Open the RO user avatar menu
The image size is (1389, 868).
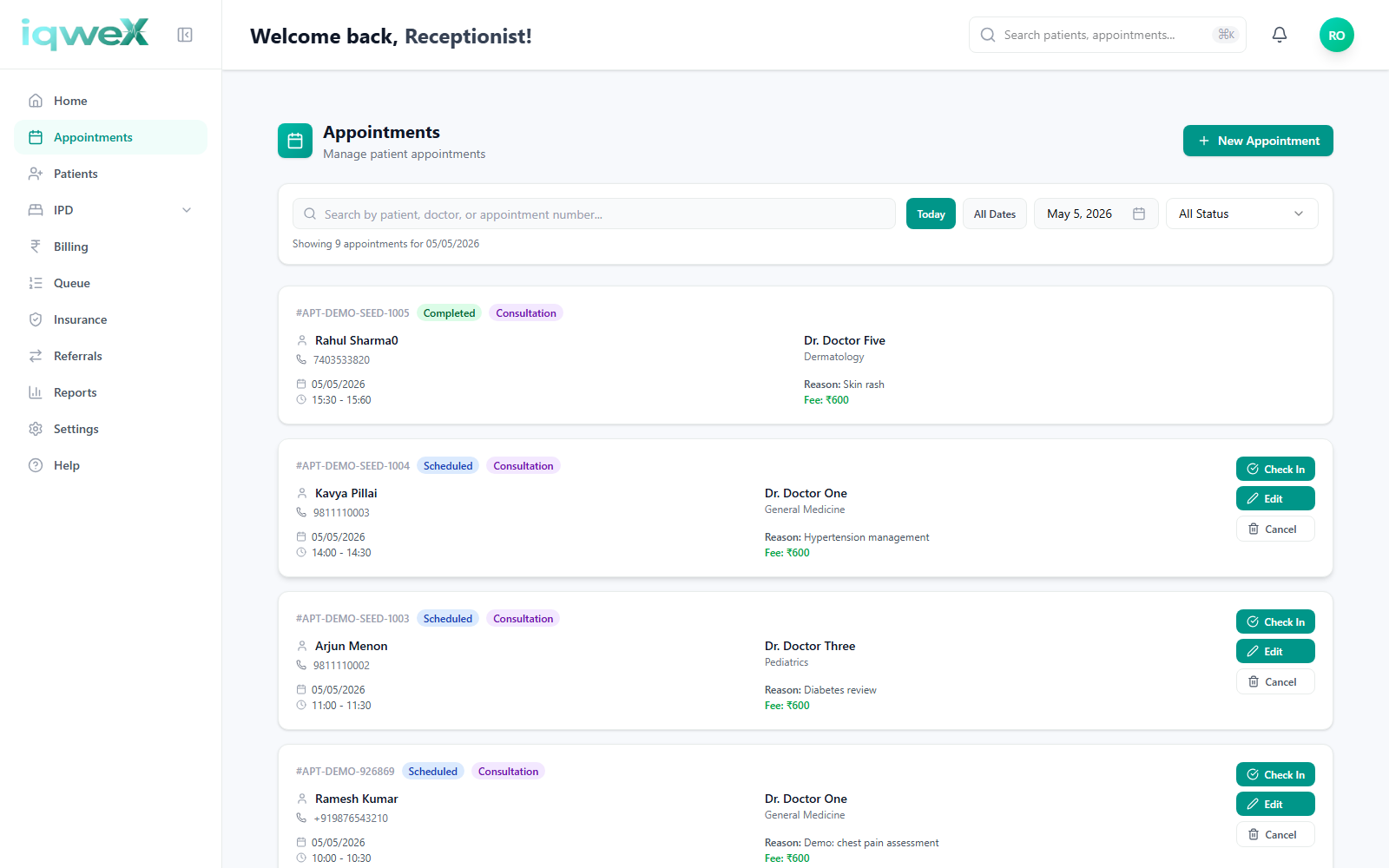tap(1337, 35)
